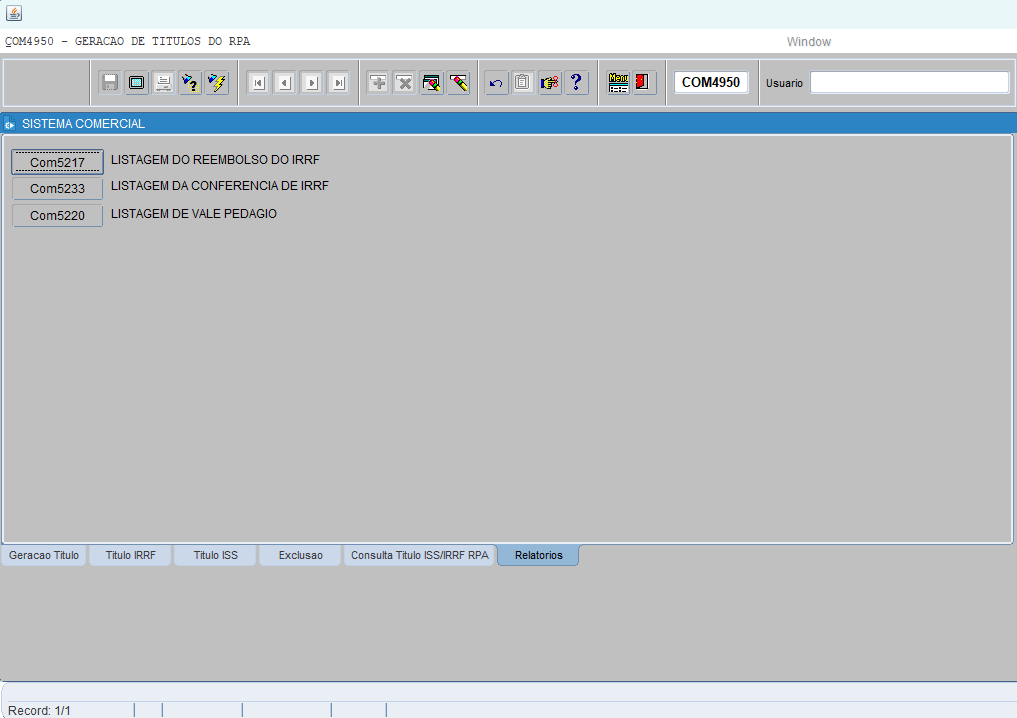Insert a new record with plus icon
1017x718 pixels.
click(378, 83)
